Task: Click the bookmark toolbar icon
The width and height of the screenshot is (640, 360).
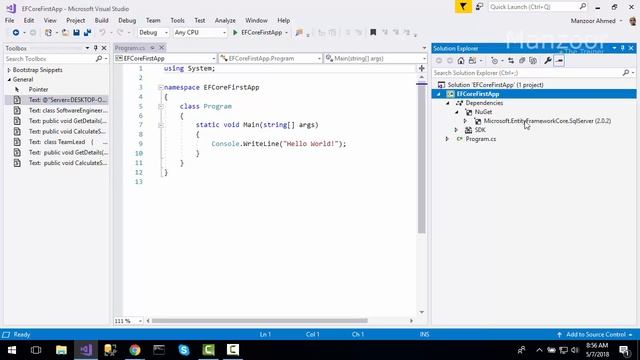Action: click(x=373, y=33)
